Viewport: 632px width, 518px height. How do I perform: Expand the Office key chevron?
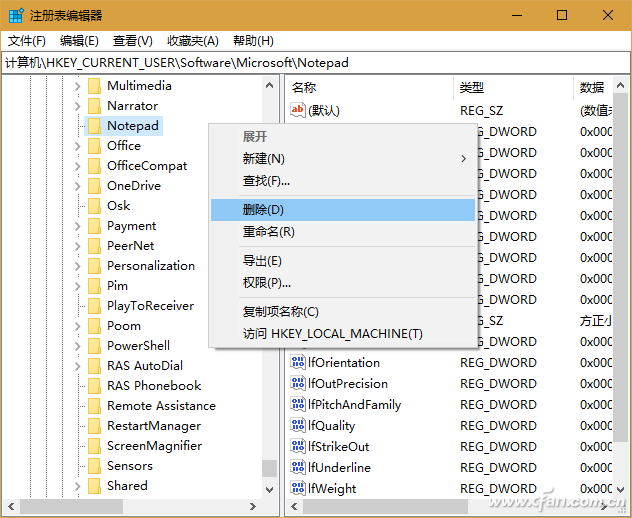point(77,146)
